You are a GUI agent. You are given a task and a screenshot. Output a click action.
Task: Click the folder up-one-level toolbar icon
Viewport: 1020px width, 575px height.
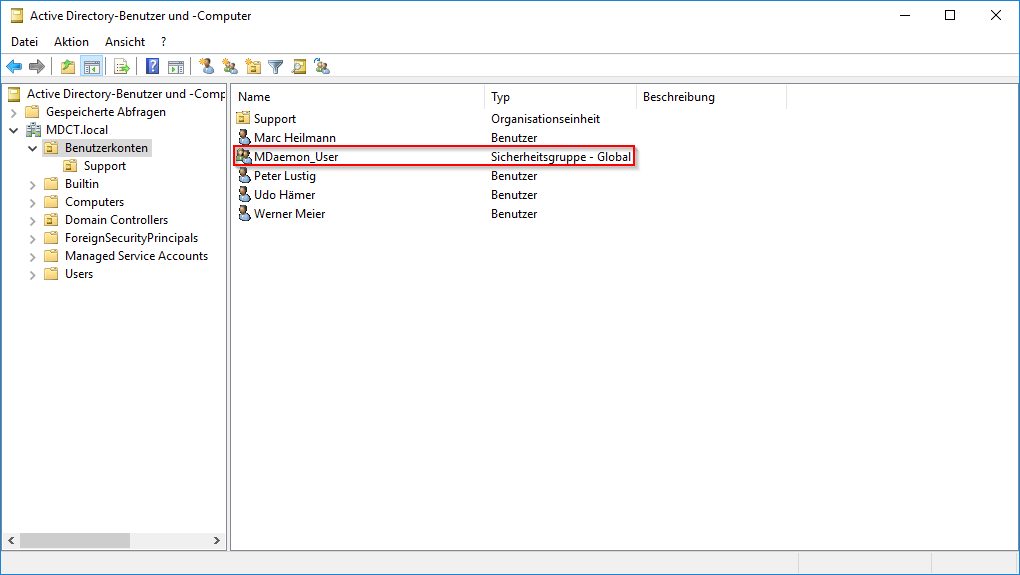click(67, 67)
